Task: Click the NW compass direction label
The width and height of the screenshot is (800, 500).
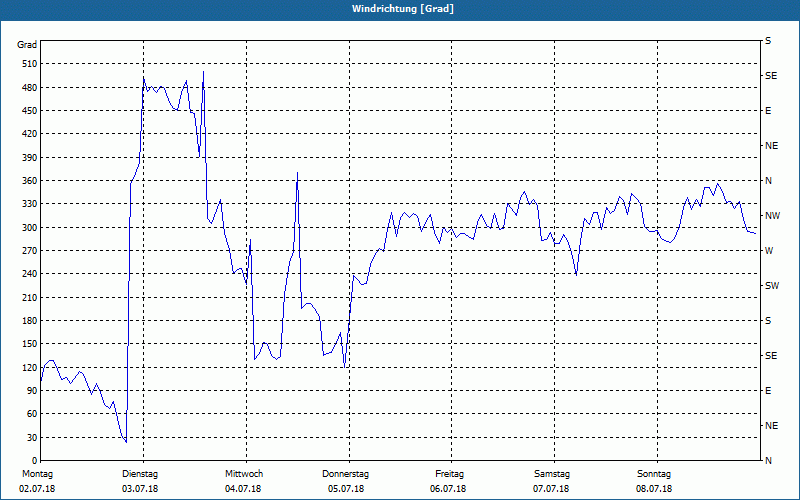Action: [772, 216]
